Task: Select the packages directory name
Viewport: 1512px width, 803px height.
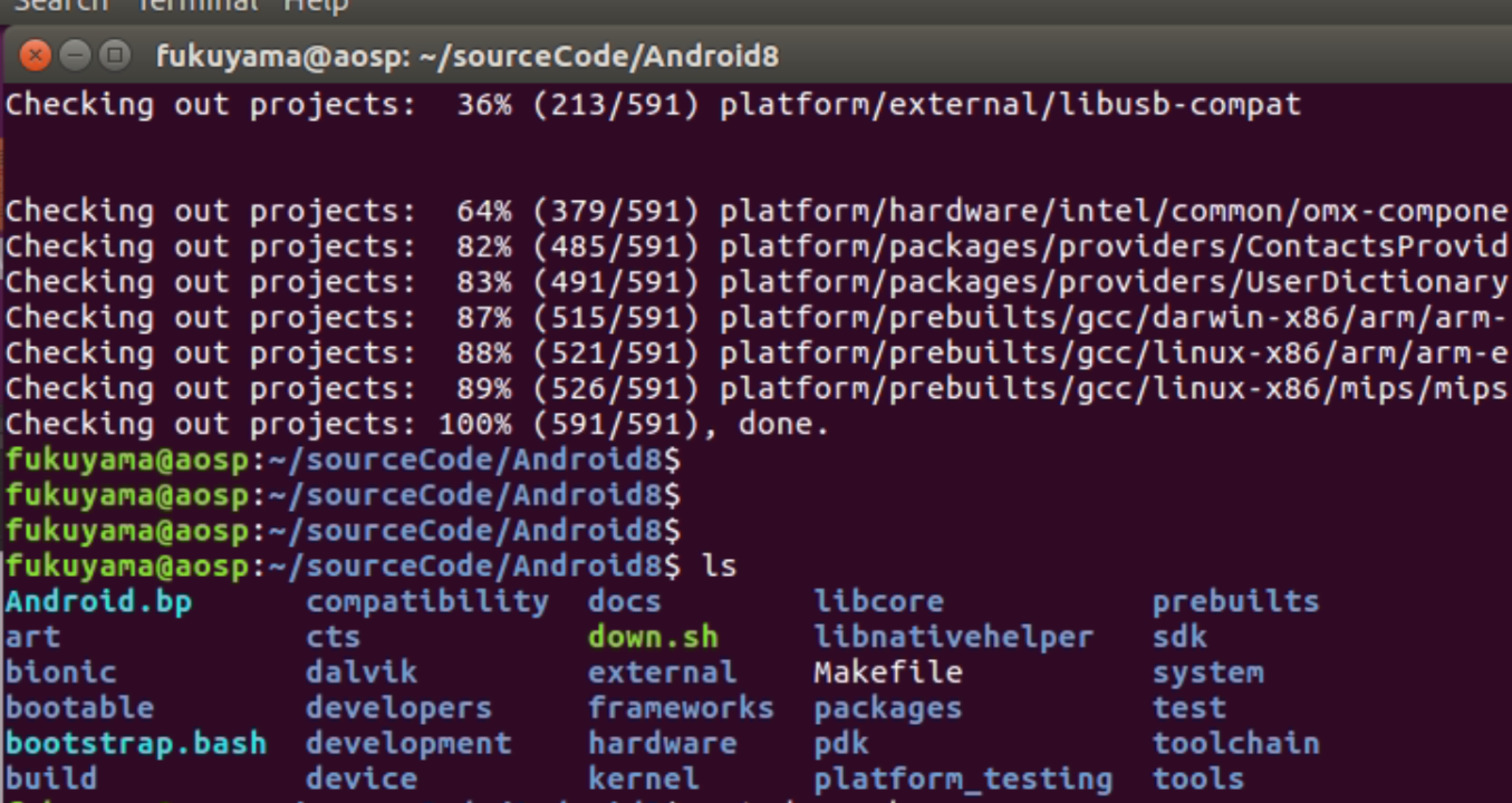Action: coord(888,709)
